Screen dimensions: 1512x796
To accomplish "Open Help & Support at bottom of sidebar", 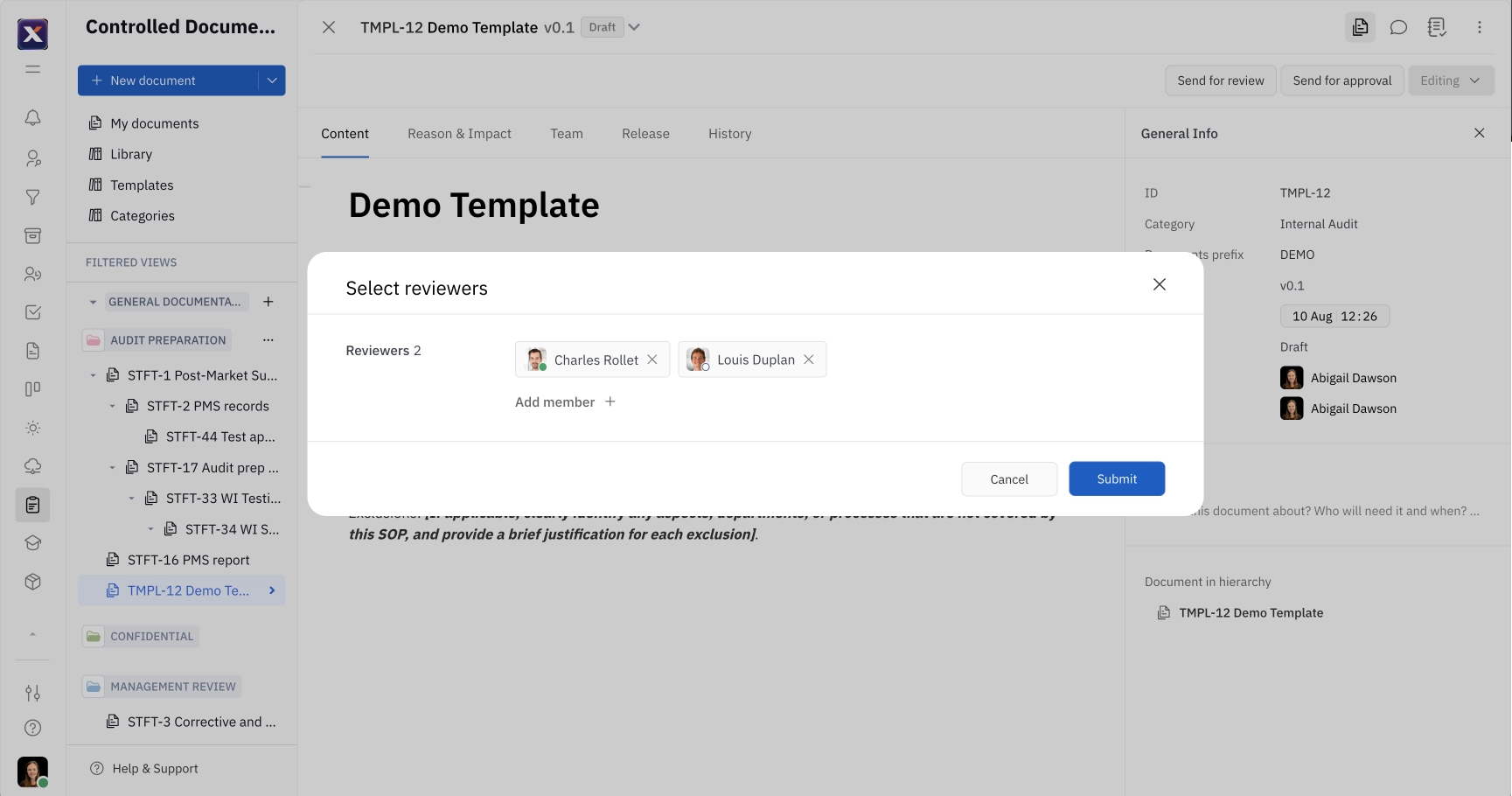I will click(x=154, y=768).
